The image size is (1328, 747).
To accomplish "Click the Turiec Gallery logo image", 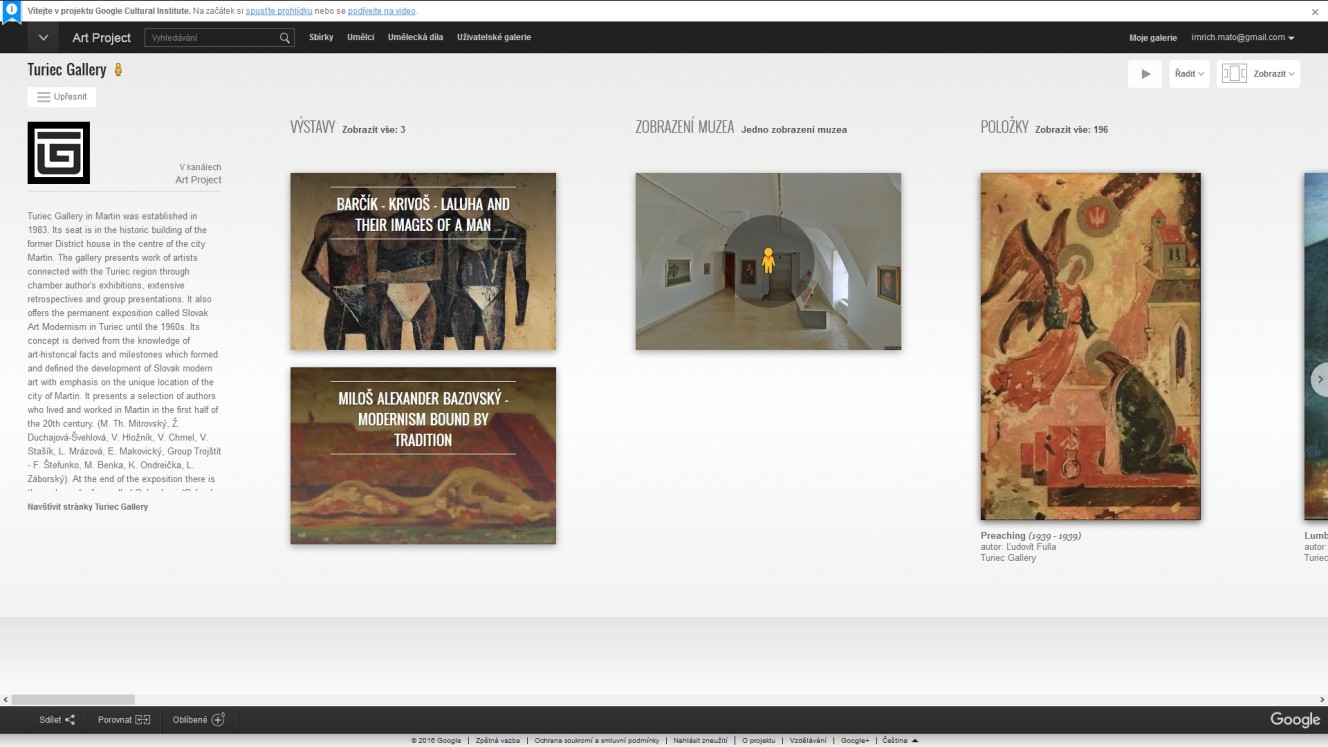I will pos(59,153).
